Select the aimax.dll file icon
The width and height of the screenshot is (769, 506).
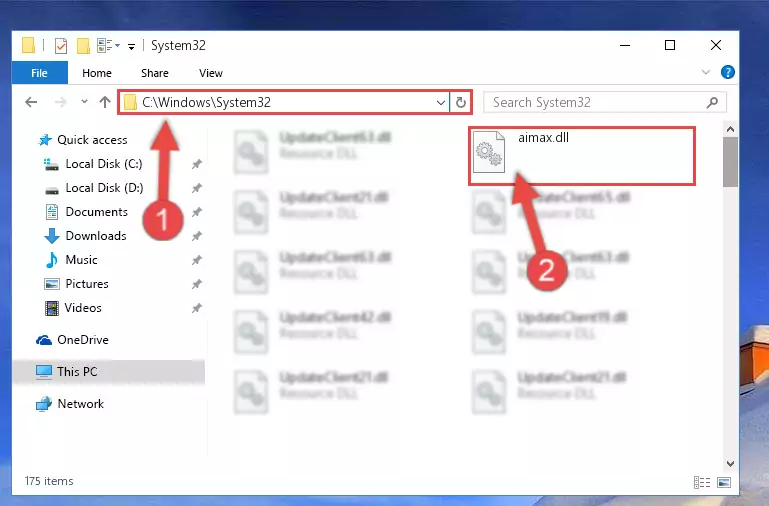pos(488,152)
